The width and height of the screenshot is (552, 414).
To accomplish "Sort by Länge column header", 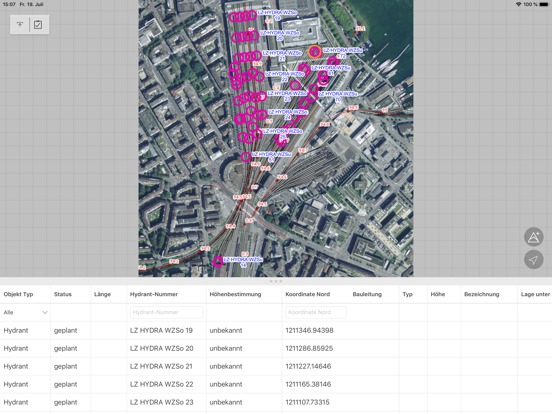I will [x=102, y=294].
